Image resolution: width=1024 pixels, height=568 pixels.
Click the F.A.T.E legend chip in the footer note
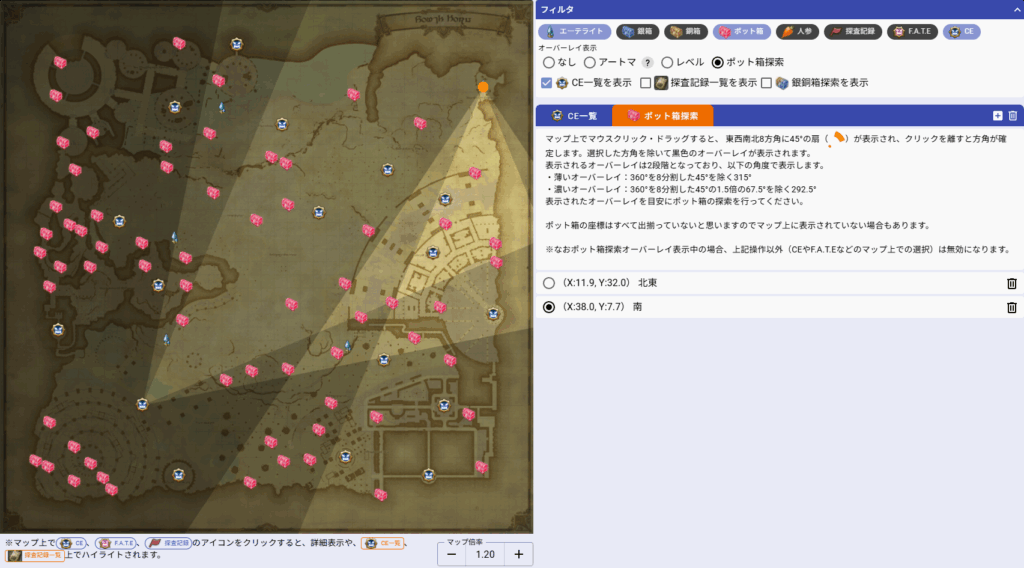tap(116, 543)
